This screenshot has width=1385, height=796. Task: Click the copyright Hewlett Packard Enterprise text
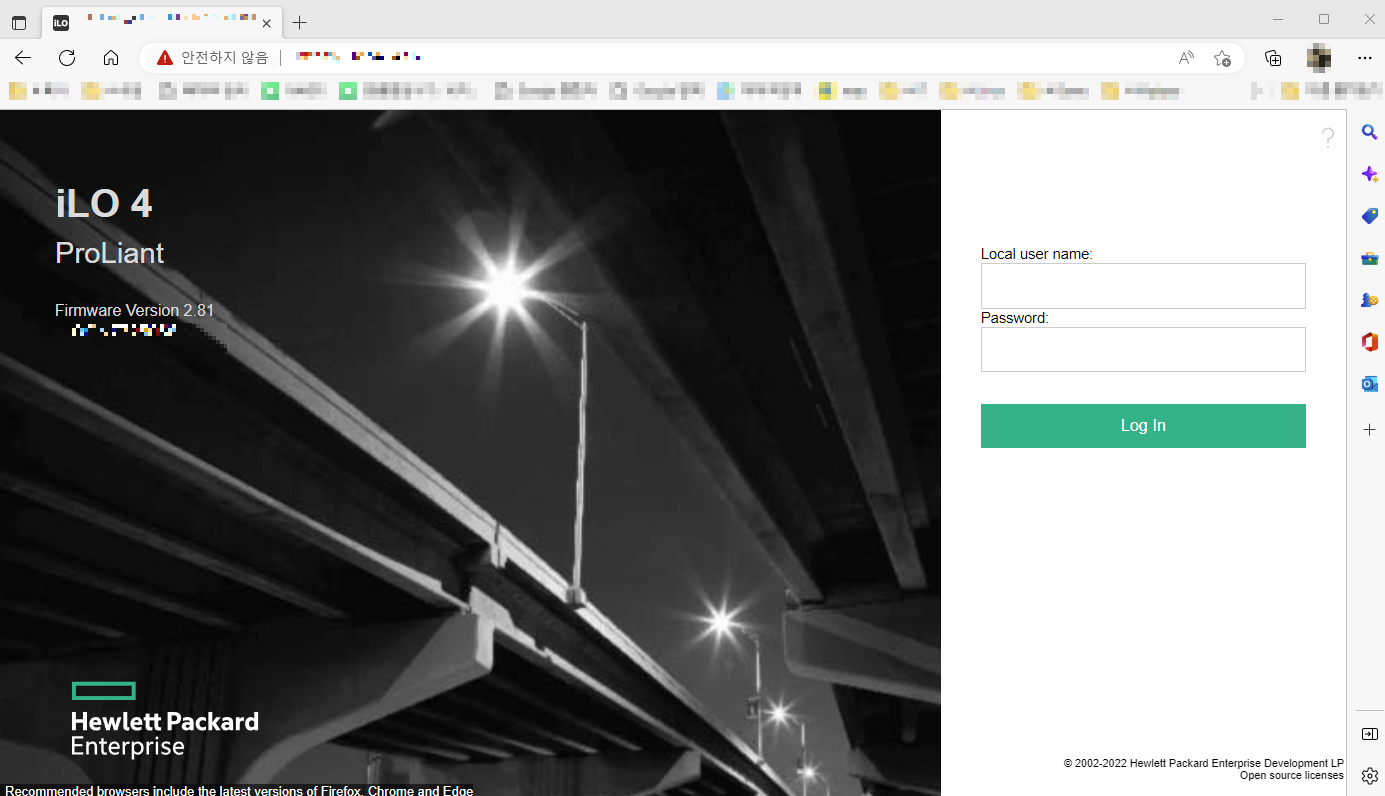point(1204,763)
